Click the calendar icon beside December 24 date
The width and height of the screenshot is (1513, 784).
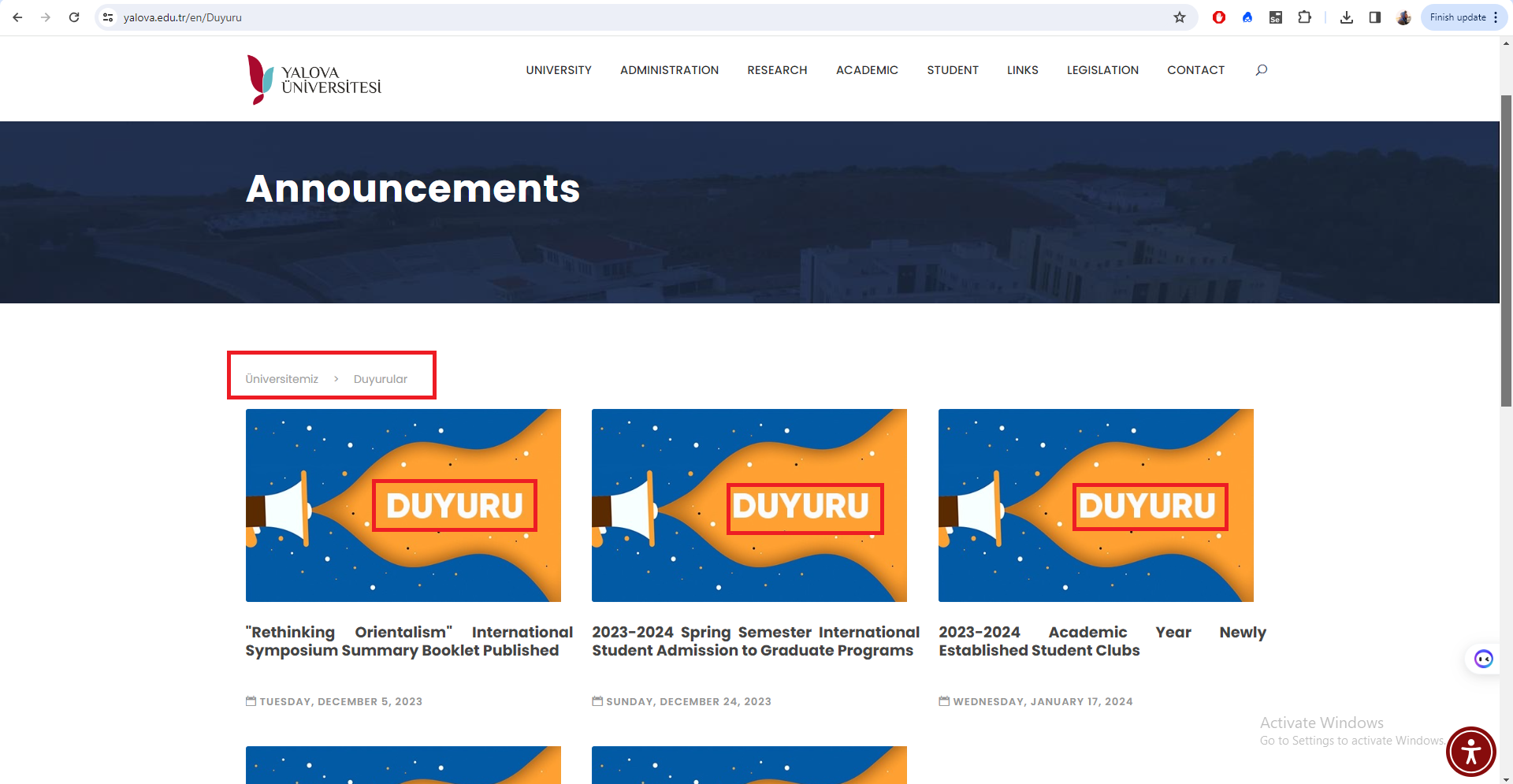(597, 700)
